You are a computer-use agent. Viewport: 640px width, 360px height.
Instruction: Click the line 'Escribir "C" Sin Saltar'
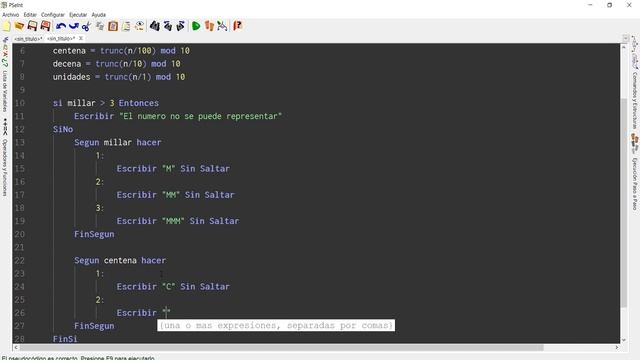click(x=173, y=287)
